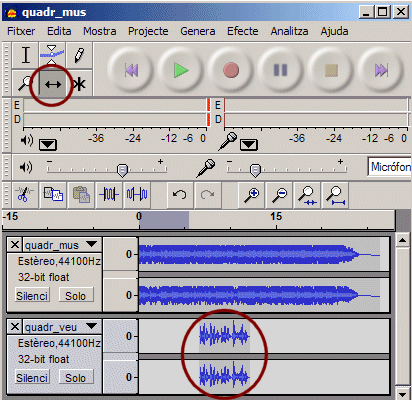Open the Efecte menu
The width and height of the screenshot is (412, 400).
pyautogui.click(x=243, y=31)
